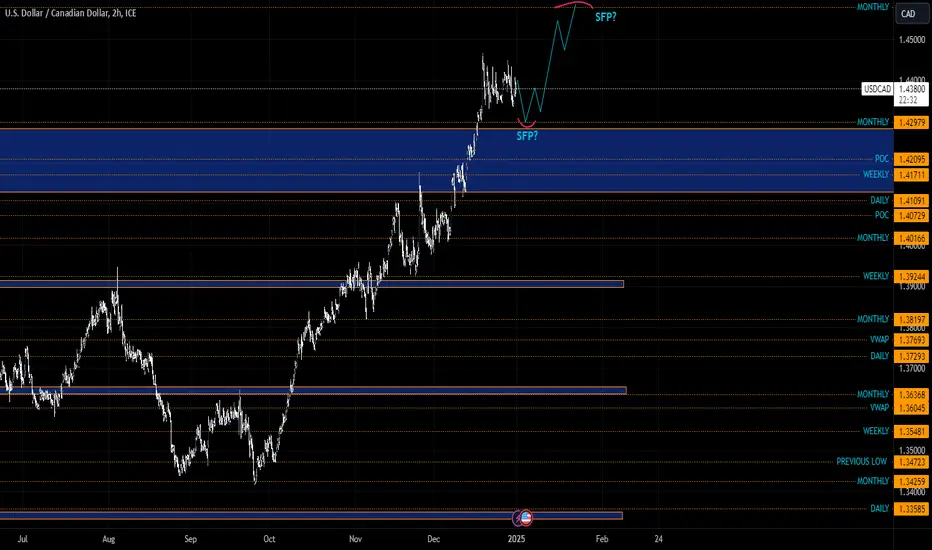Click the 1.43800 last price label

pyautogui.click(x=912, y=89)
